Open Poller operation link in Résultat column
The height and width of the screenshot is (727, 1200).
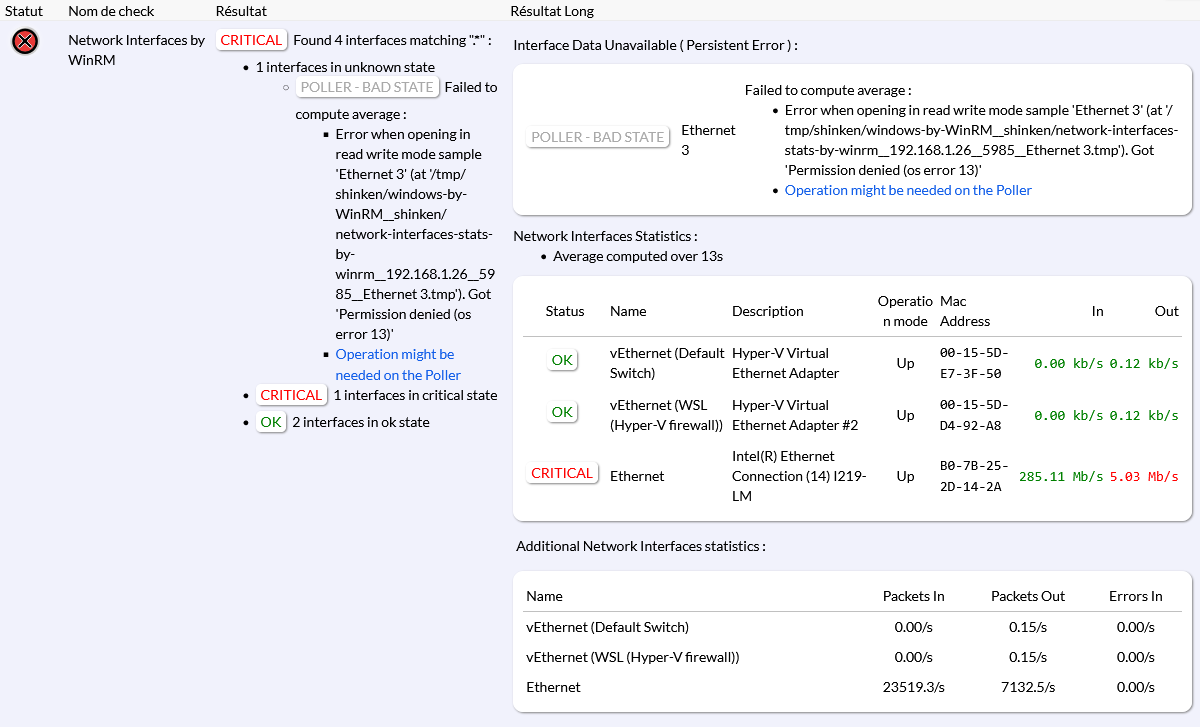coord(397,365)
